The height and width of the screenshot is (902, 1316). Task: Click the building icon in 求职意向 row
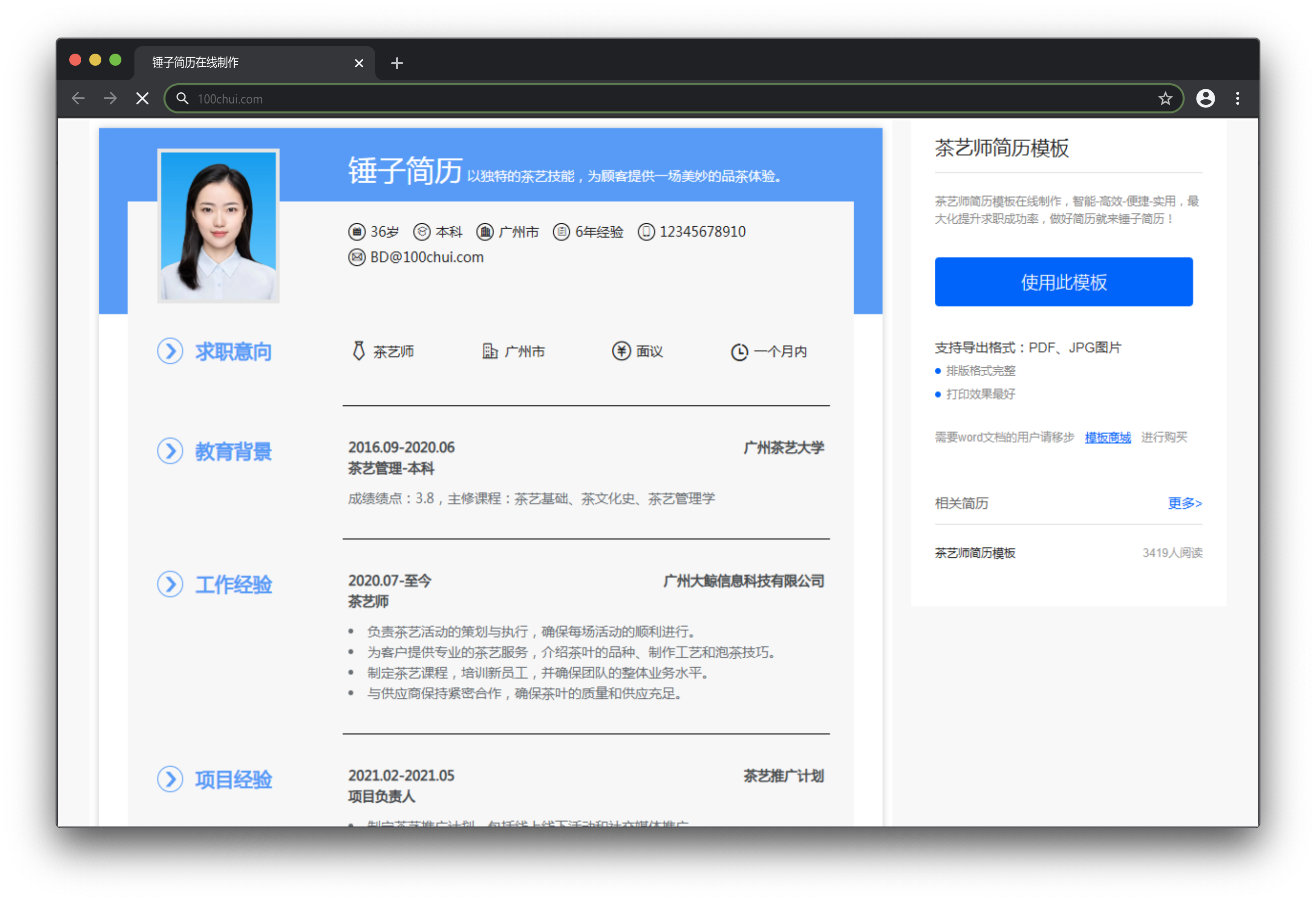click(x=489, y=351)
